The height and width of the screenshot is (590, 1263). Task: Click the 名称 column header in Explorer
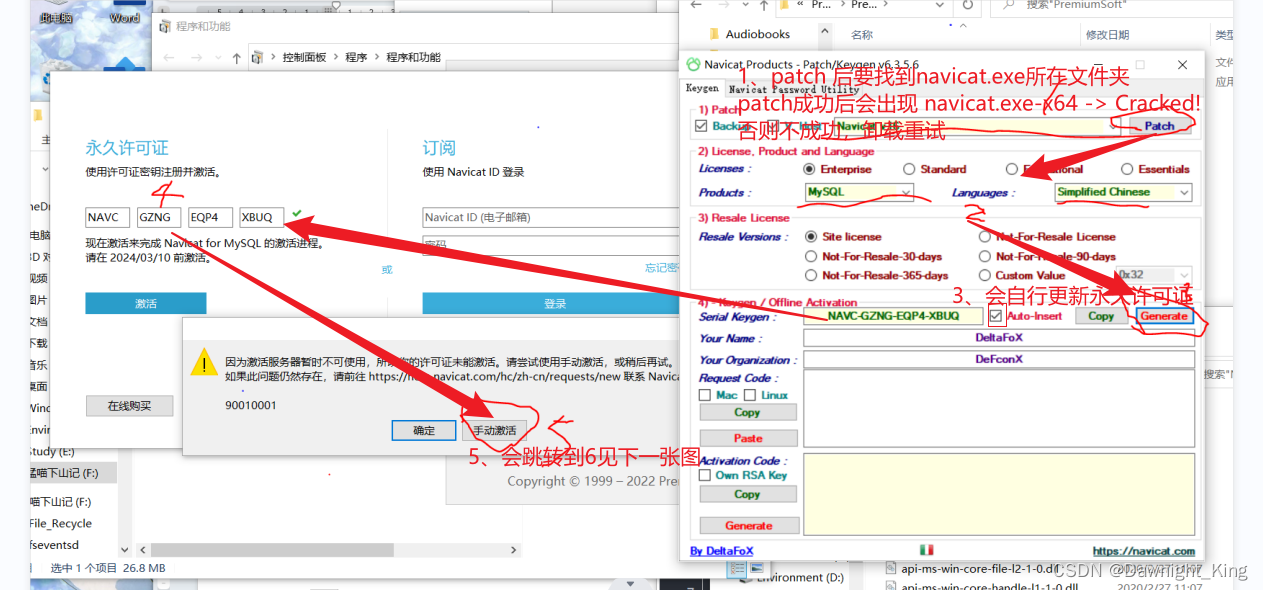[x=861, y=34]
